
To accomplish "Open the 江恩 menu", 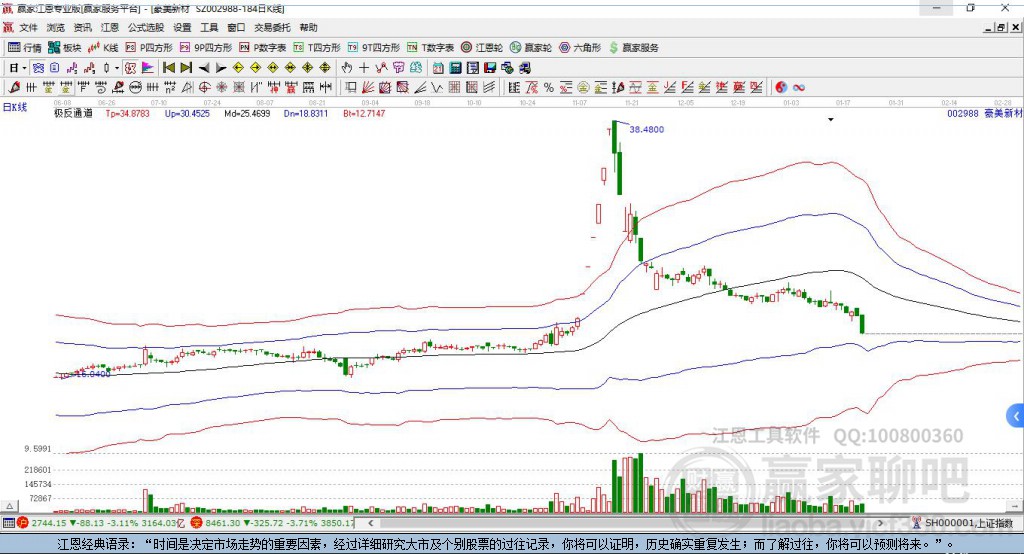I will (x=110, y=27).
